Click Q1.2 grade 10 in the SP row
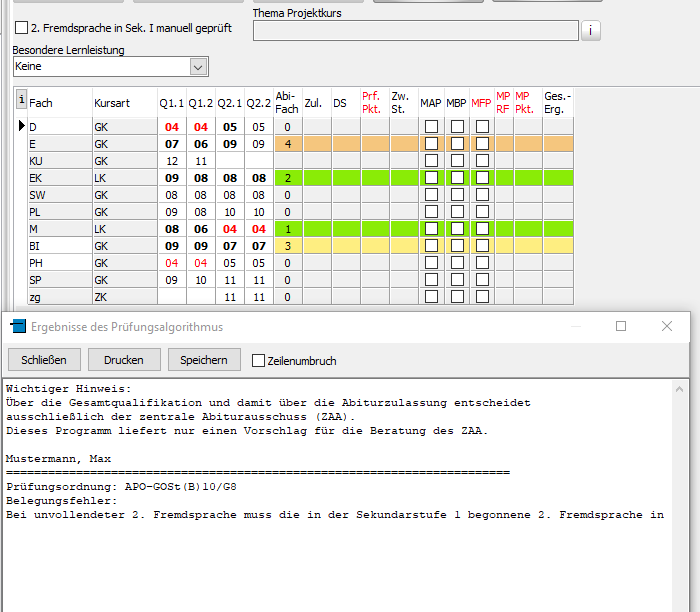 click(201, 279)
